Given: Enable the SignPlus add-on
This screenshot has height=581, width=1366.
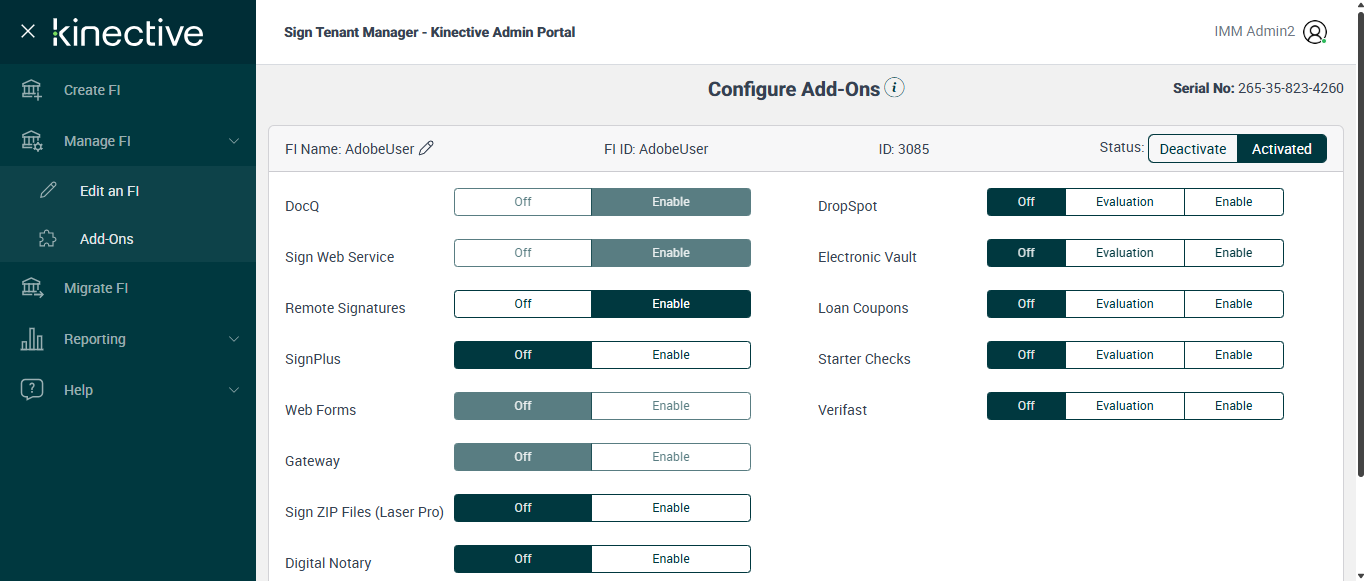Looking at the screenshot, I should (x=670, y=355).
